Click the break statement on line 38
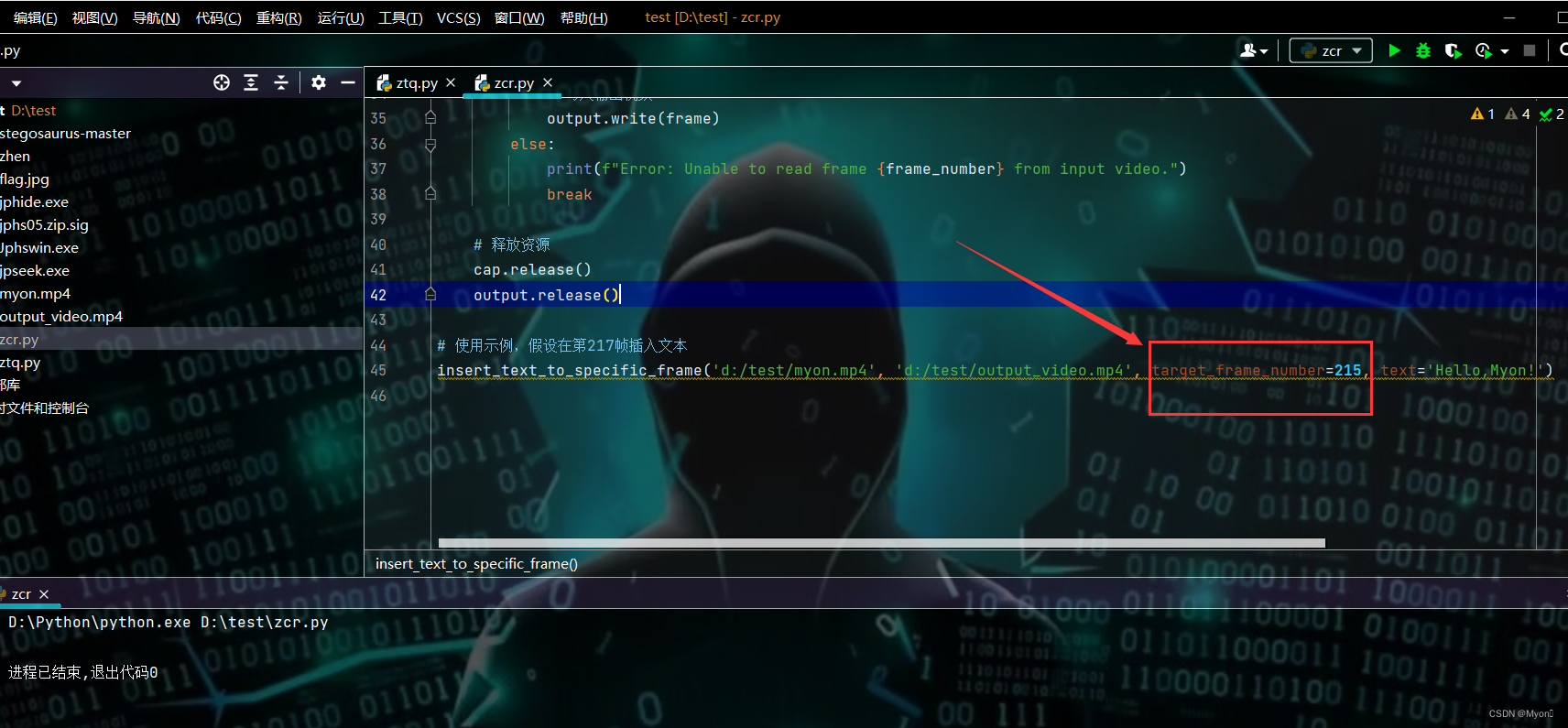 click(x=570, y=194)
